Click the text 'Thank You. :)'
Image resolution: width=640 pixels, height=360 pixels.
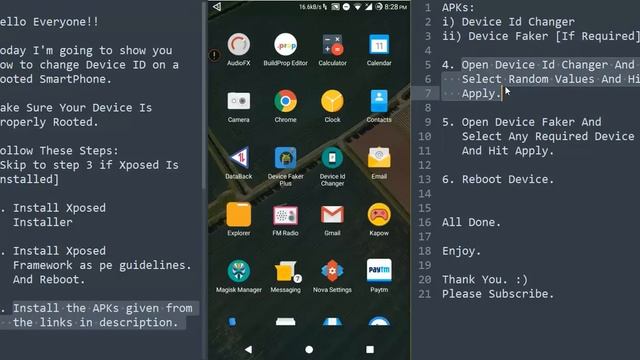tap(485, 280)
